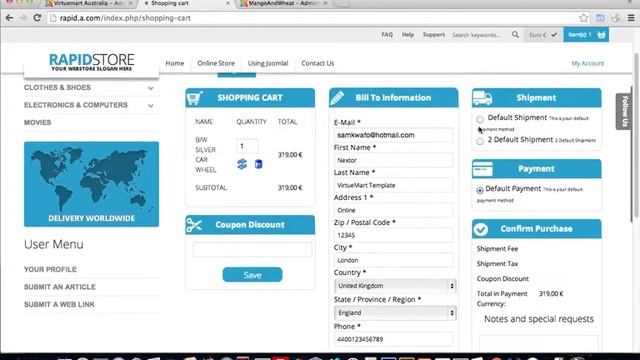This screenshot has height=360, width=640.
Task: Open Contact Us menu item
Action: (x=318, y=63)
